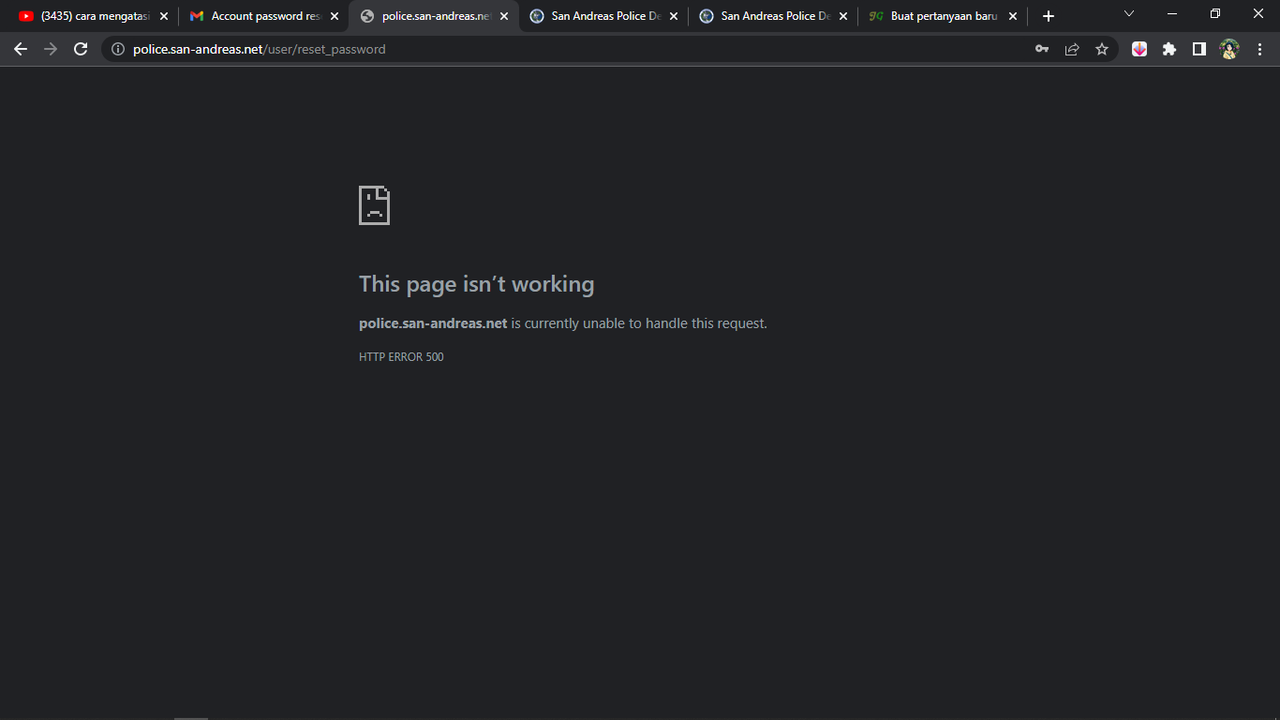The width and height of the screenshot is (1280, 720).
Task: Open the Extensions puzzle menu
Action: pos(1169,49)
